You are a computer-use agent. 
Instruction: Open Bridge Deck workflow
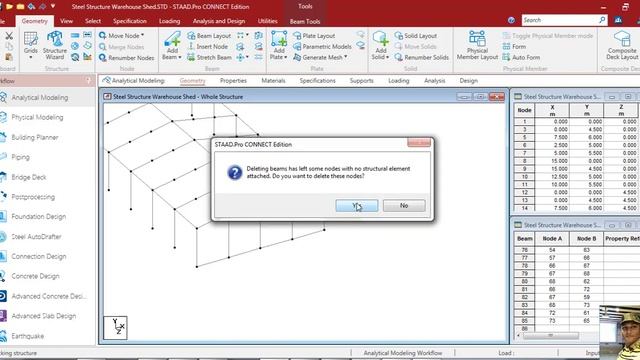tap(29, 177)
